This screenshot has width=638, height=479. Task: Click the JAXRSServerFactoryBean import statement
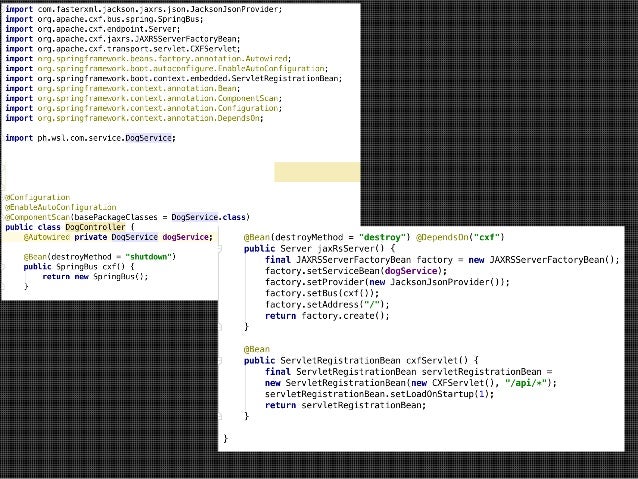coord(122,39)
